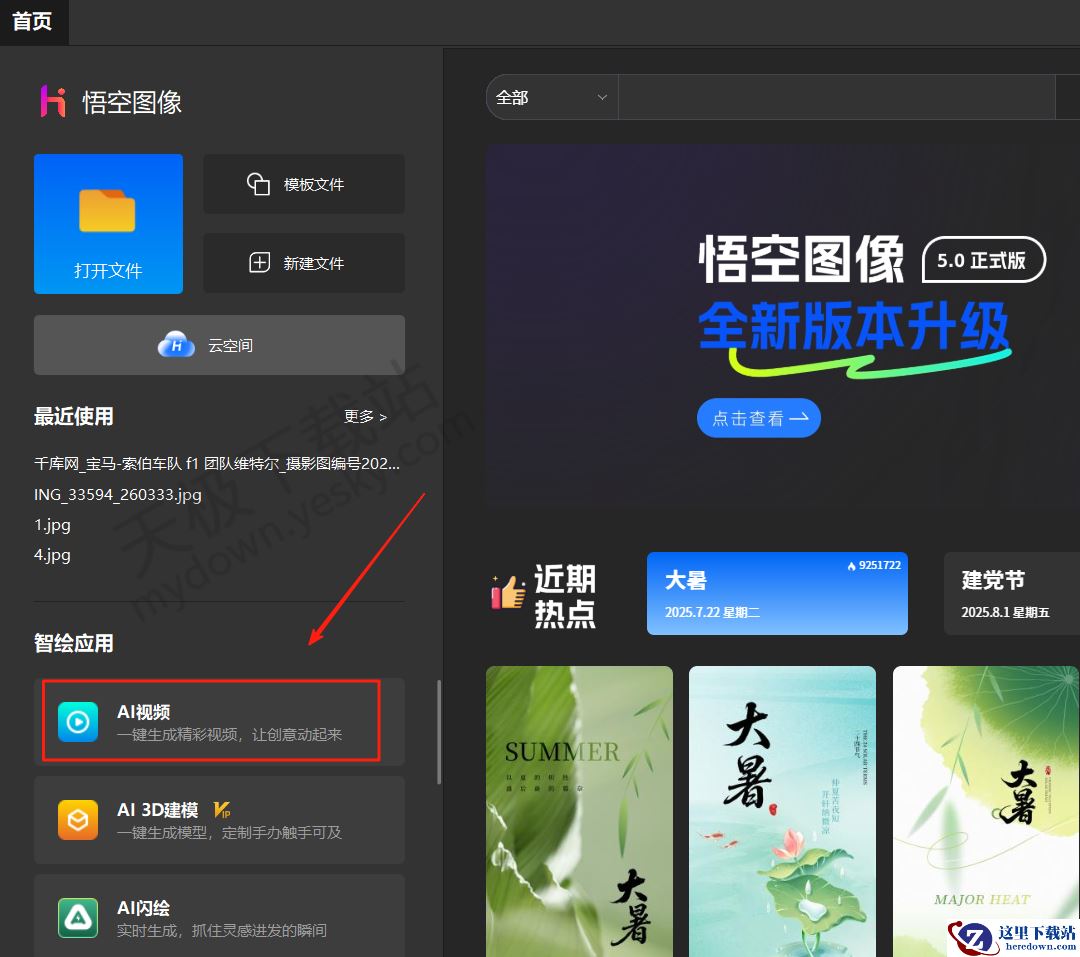This screenshot has width=1080, height=957.
Task: Open recent file 千库网_宝马-索伯车队 f1
Action: (217, 464)
